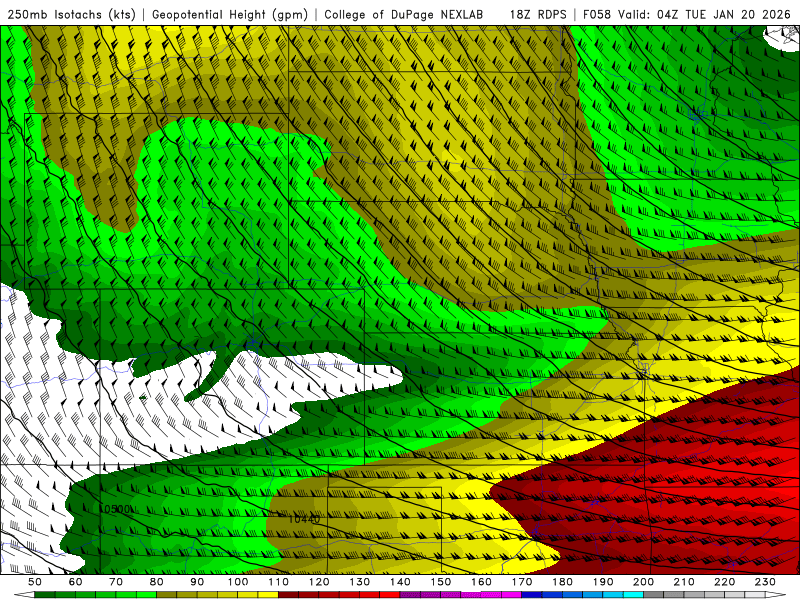Click the 160 value on the legend
Screen dimensions: 800x600
point(482,582)
